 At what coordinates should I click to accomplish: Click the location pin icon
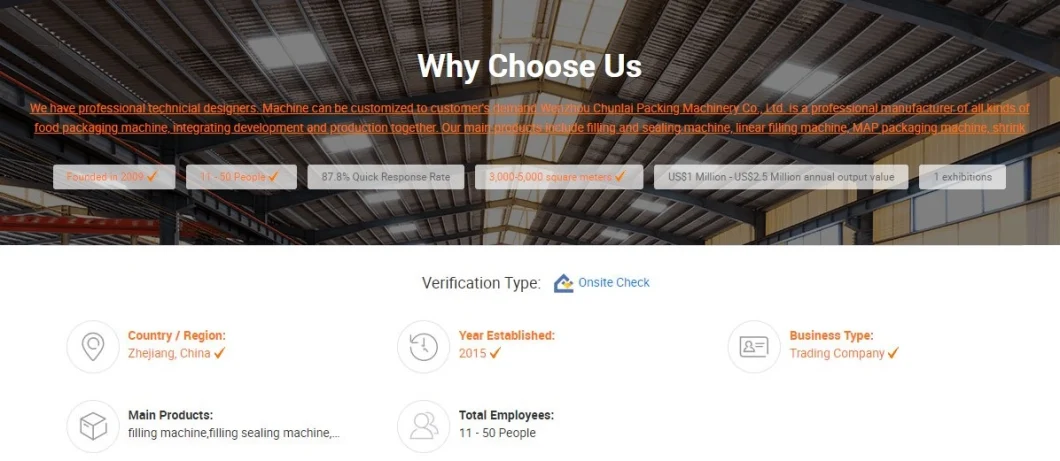(93, 347)
